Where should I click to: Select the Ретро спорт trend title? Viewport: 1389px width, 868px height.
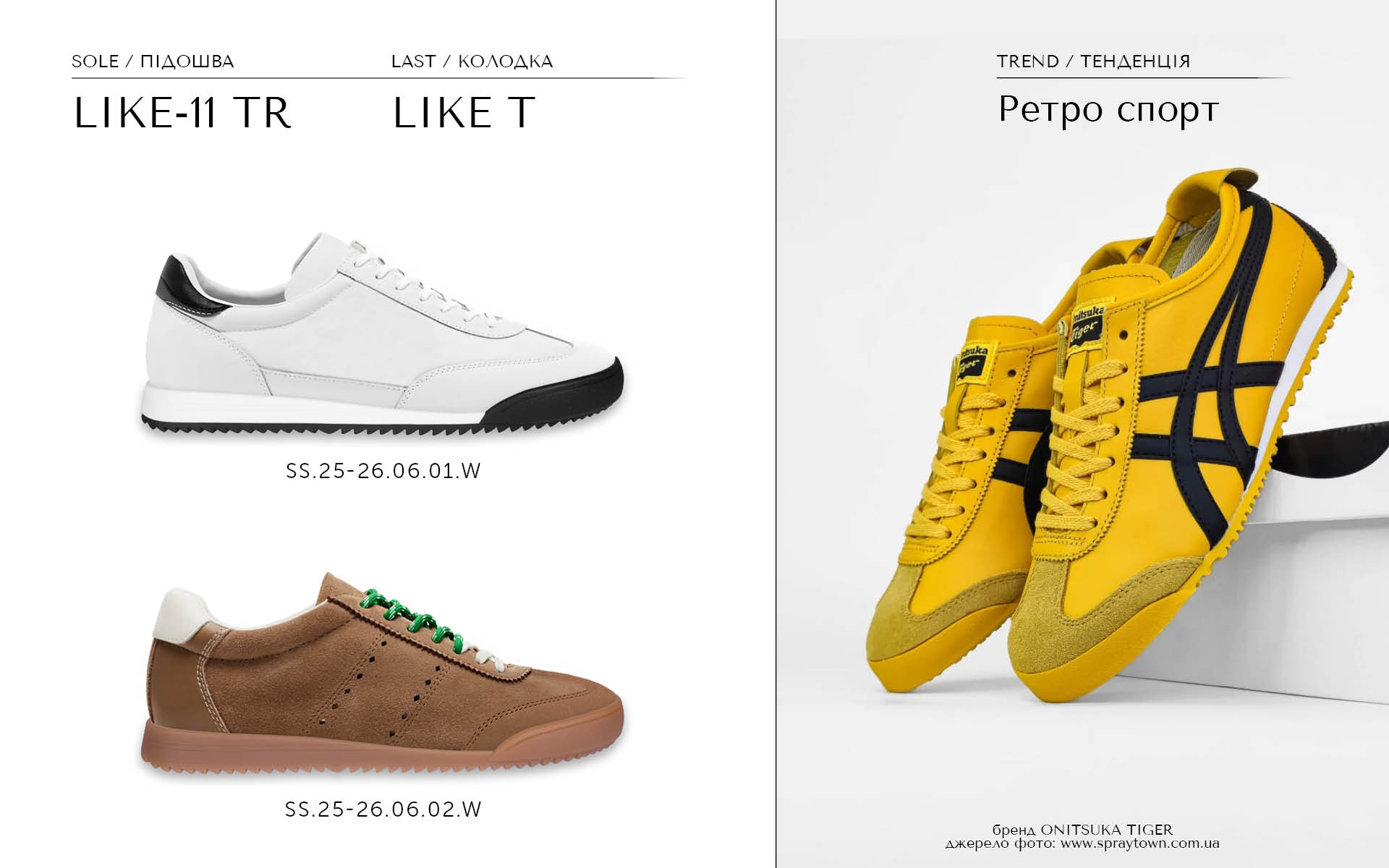1108,110
